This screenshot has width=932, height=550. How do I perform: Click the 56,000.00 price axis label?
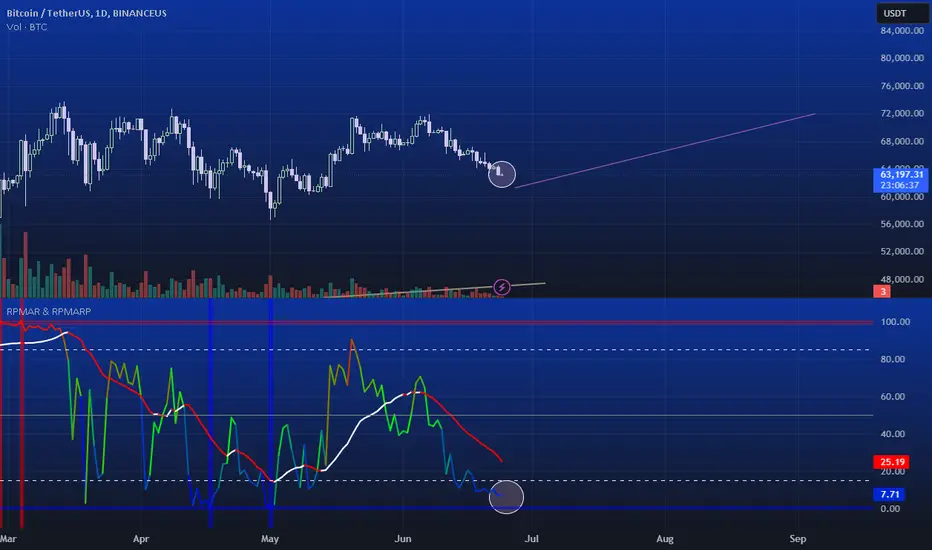tap(902, 224)
